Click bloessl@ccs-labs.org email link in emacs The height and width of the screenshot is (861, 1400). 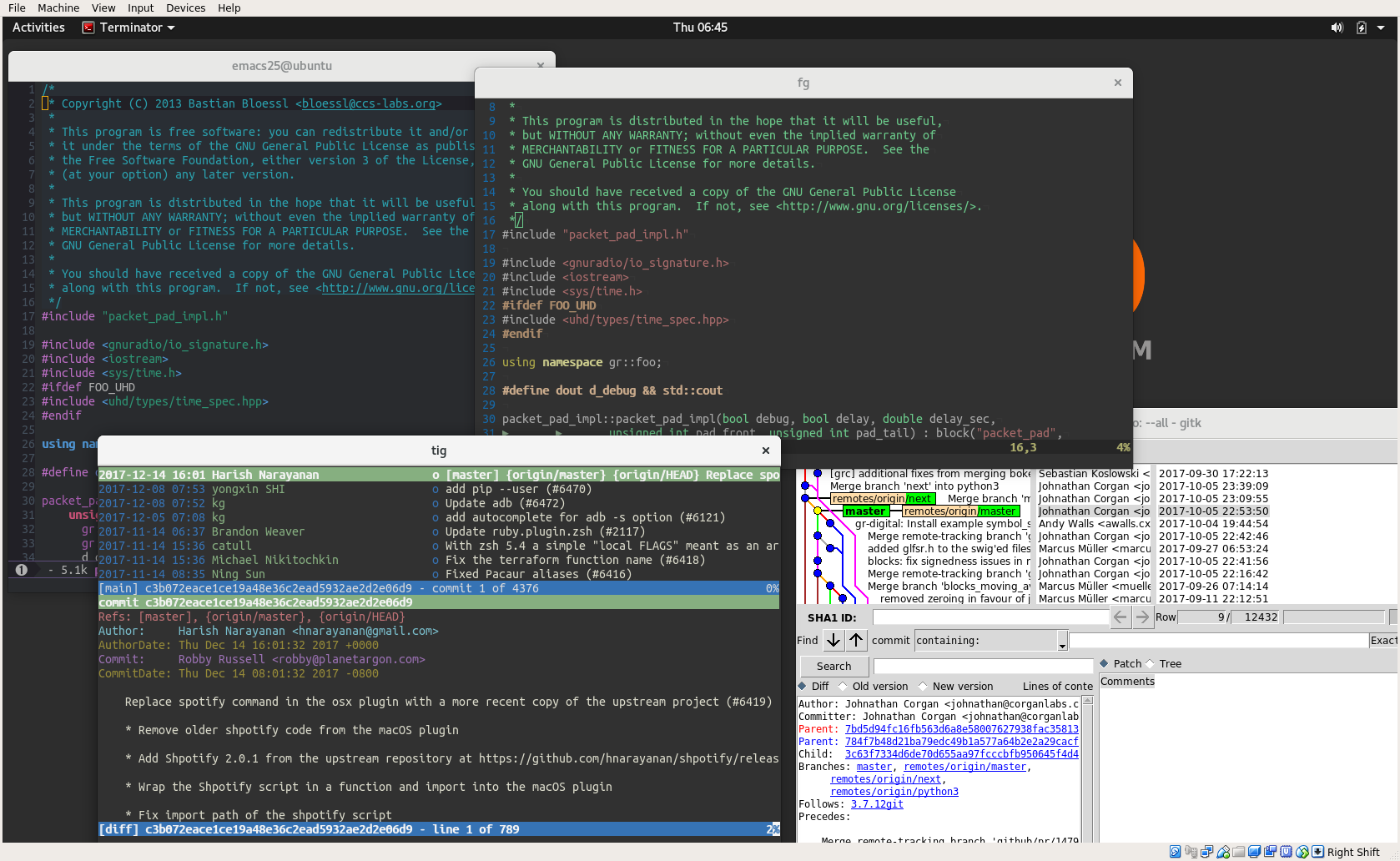pos(368,103)
